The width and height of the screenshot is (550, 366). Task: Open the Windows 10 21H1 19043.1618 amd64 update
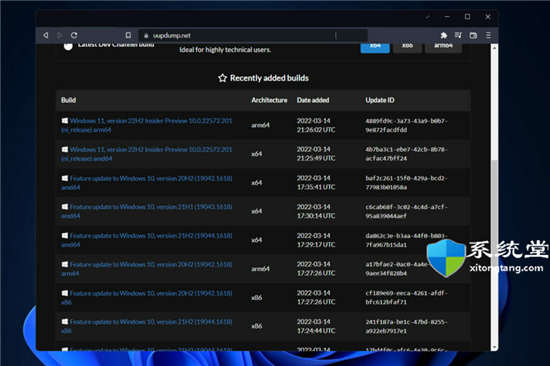point(147,211)
